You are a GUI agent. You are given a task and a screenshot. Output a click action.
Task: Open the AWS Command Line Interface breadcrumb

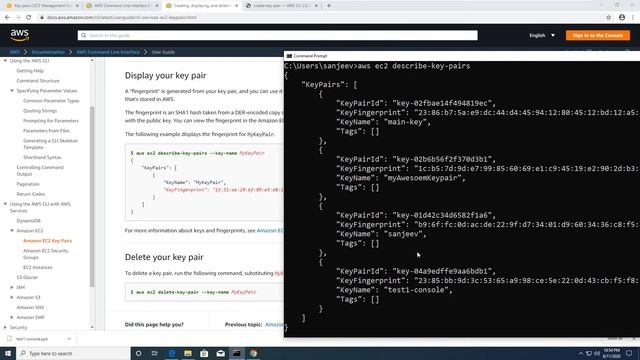tap(108, 52)
